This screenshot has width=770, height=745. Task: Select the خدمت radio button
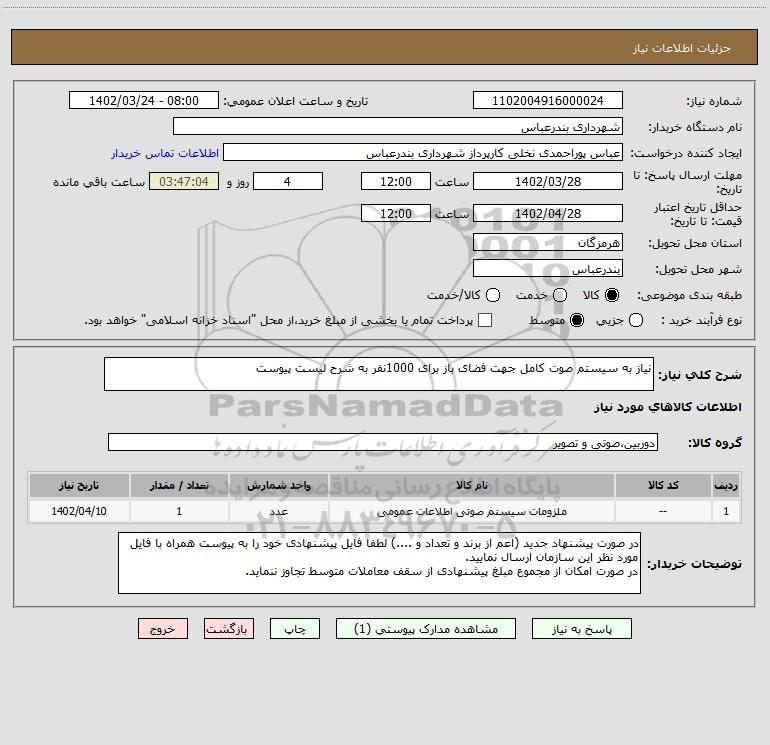pyautogui.click(x=560, y=295)
